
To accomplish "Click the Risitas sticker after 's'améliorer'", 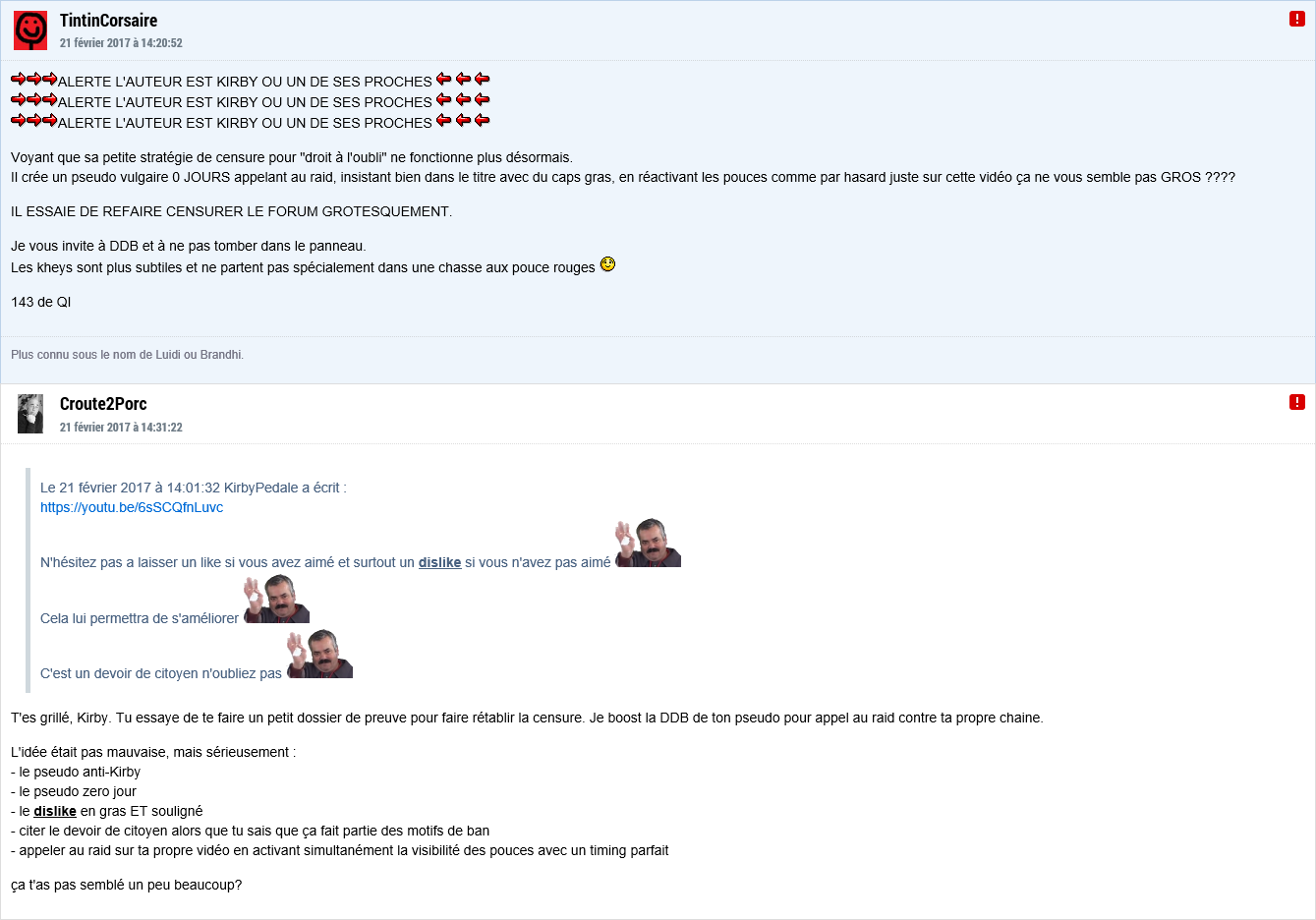I will (x=276, y=599).
